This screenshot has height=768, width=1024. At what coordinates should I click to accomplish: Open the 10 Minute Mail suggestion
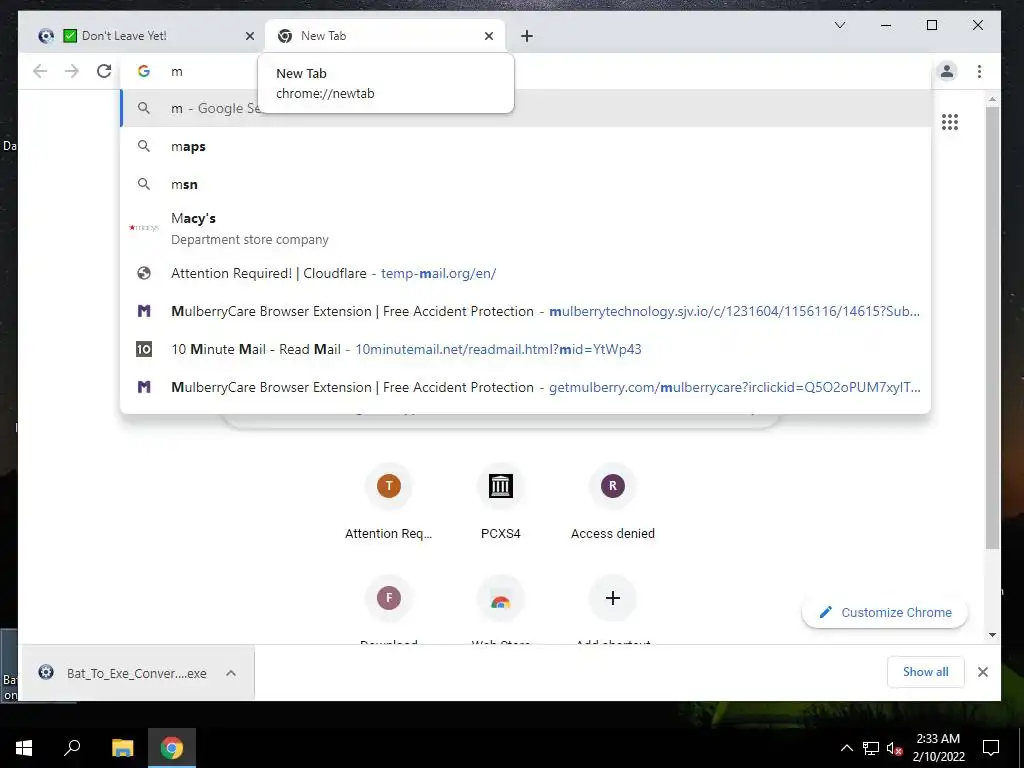click(526, 349)
